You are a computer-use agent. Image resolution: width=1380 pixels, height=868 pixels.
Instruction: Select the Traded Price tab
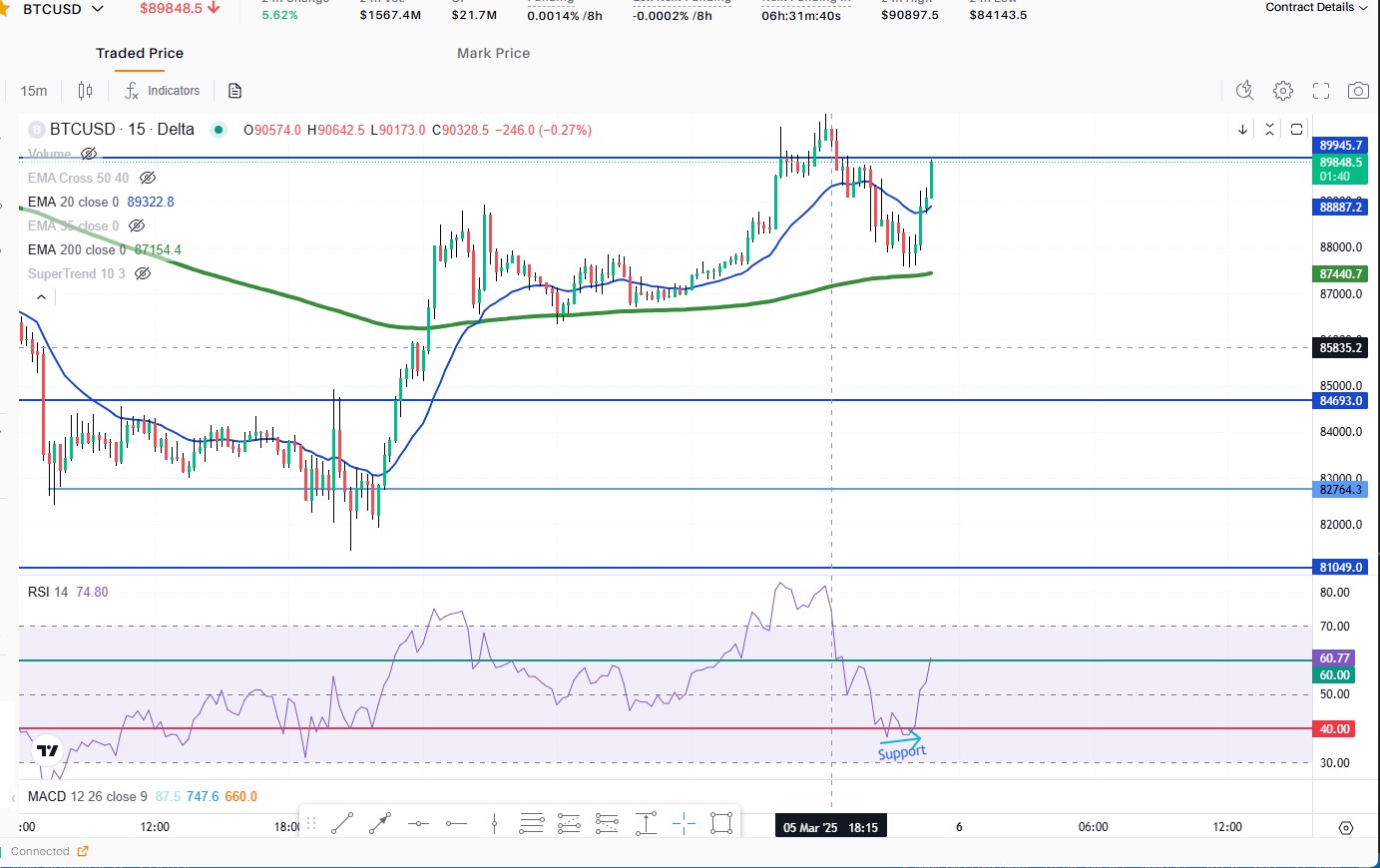[x=140, y=53]
